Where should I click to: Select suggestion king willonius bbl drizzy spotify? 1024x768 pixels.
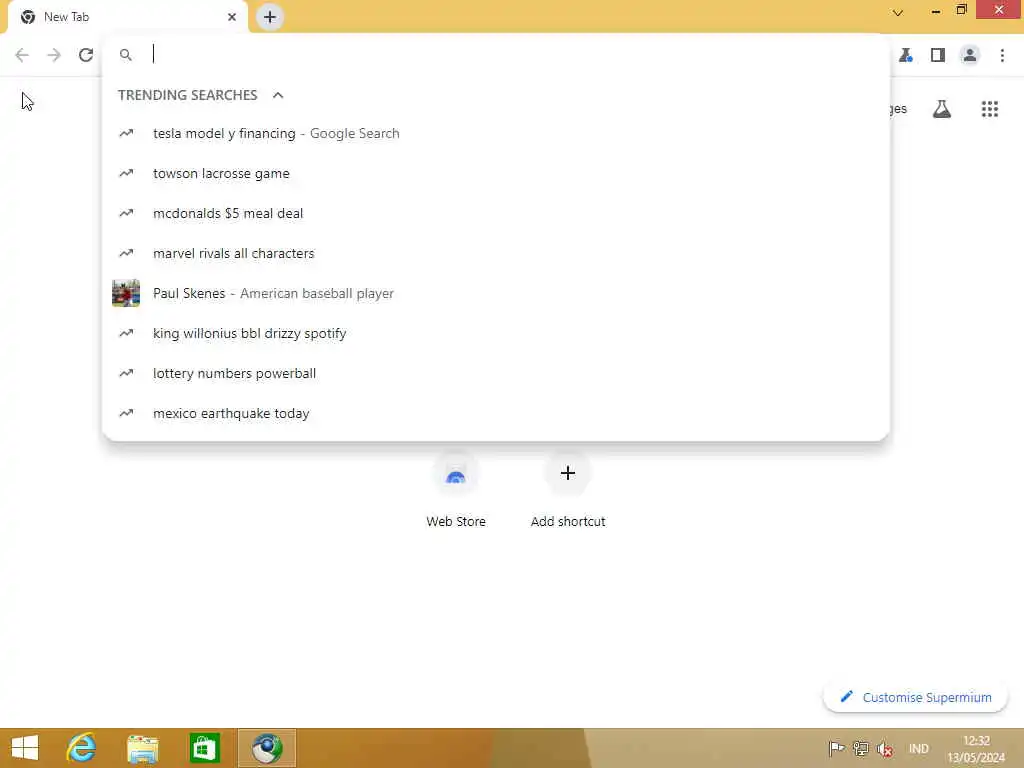[x=496, y=333]
